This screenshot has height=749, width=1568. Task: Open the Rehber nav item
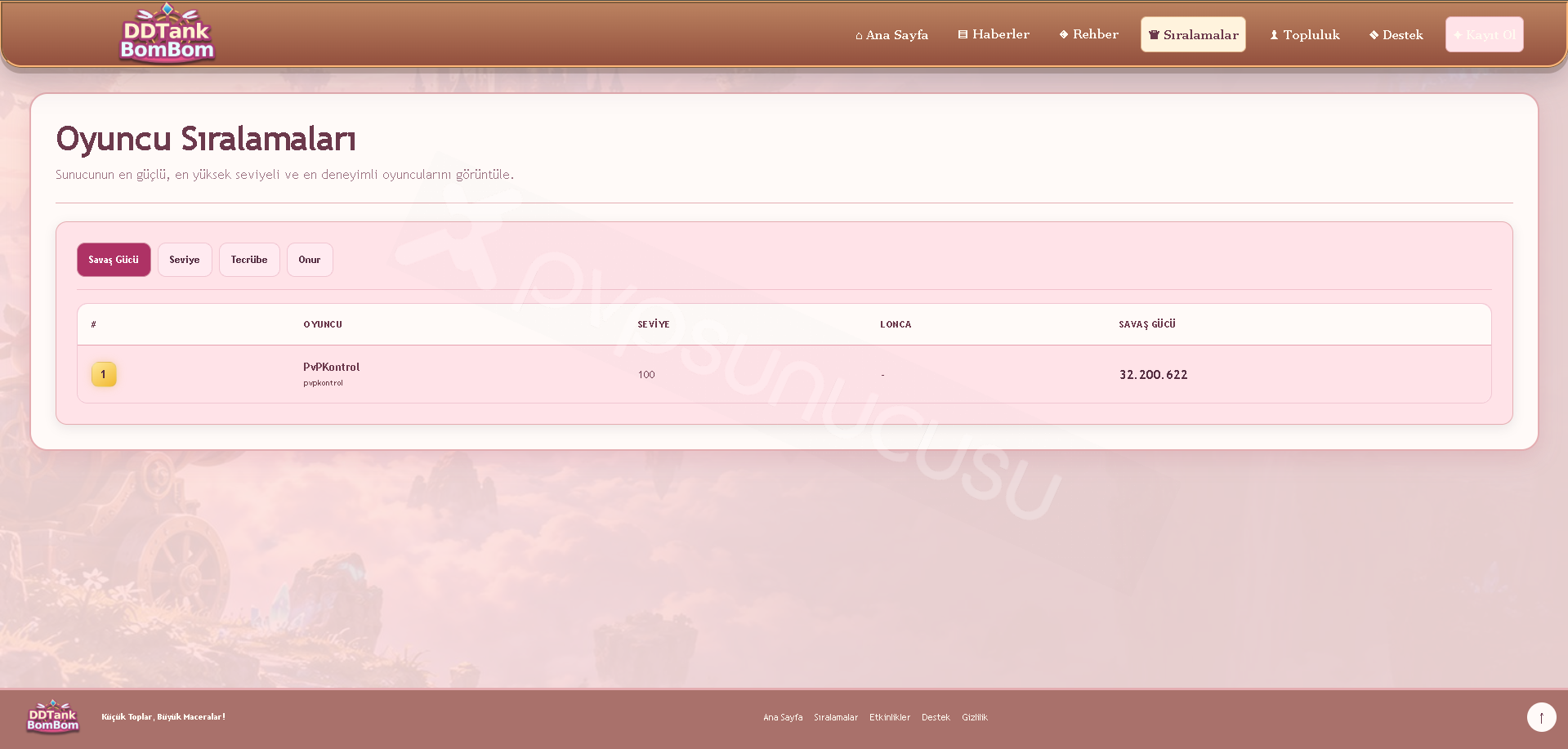[1089, 34]
